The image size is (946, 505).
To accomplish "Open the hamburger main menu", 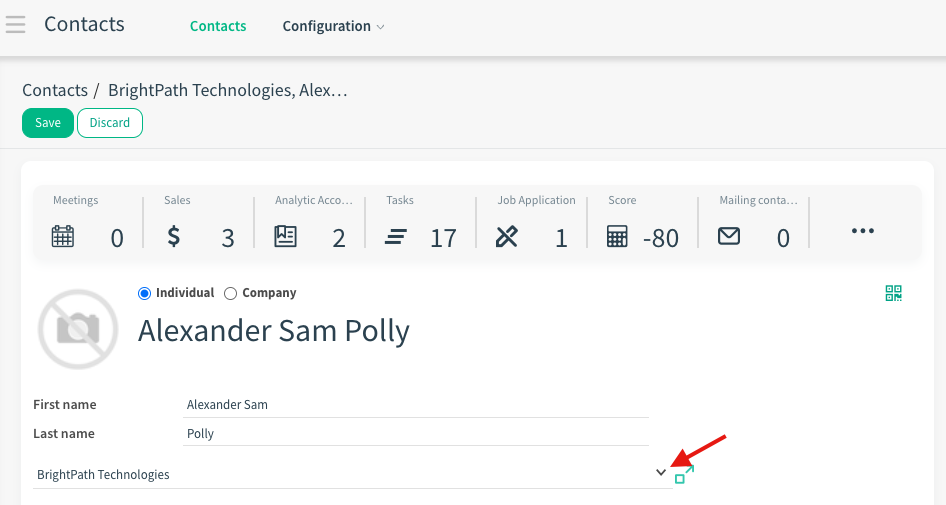I will [x=15, y=24].
